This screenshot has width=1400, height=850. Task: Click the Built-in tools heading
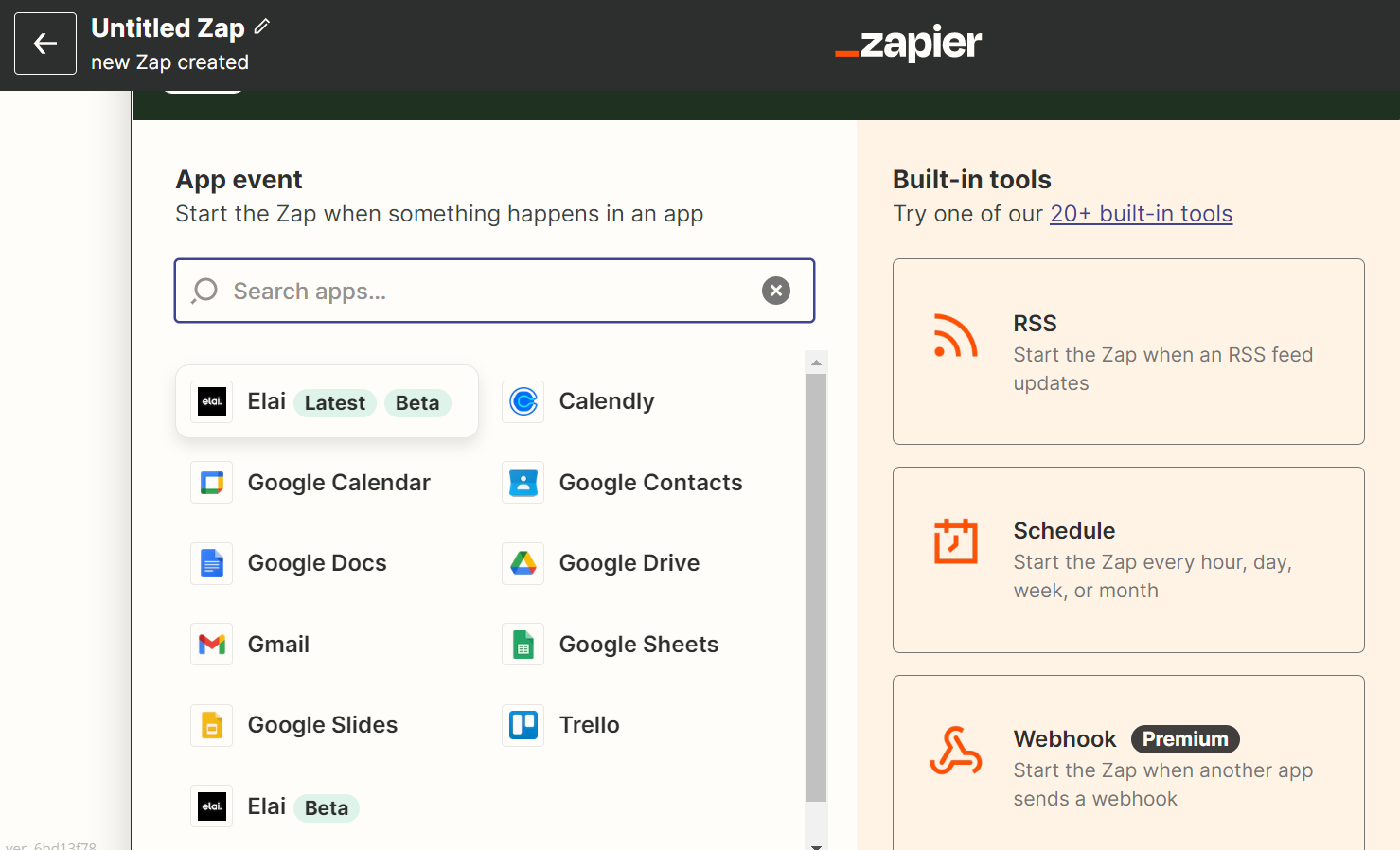[972, 180]
